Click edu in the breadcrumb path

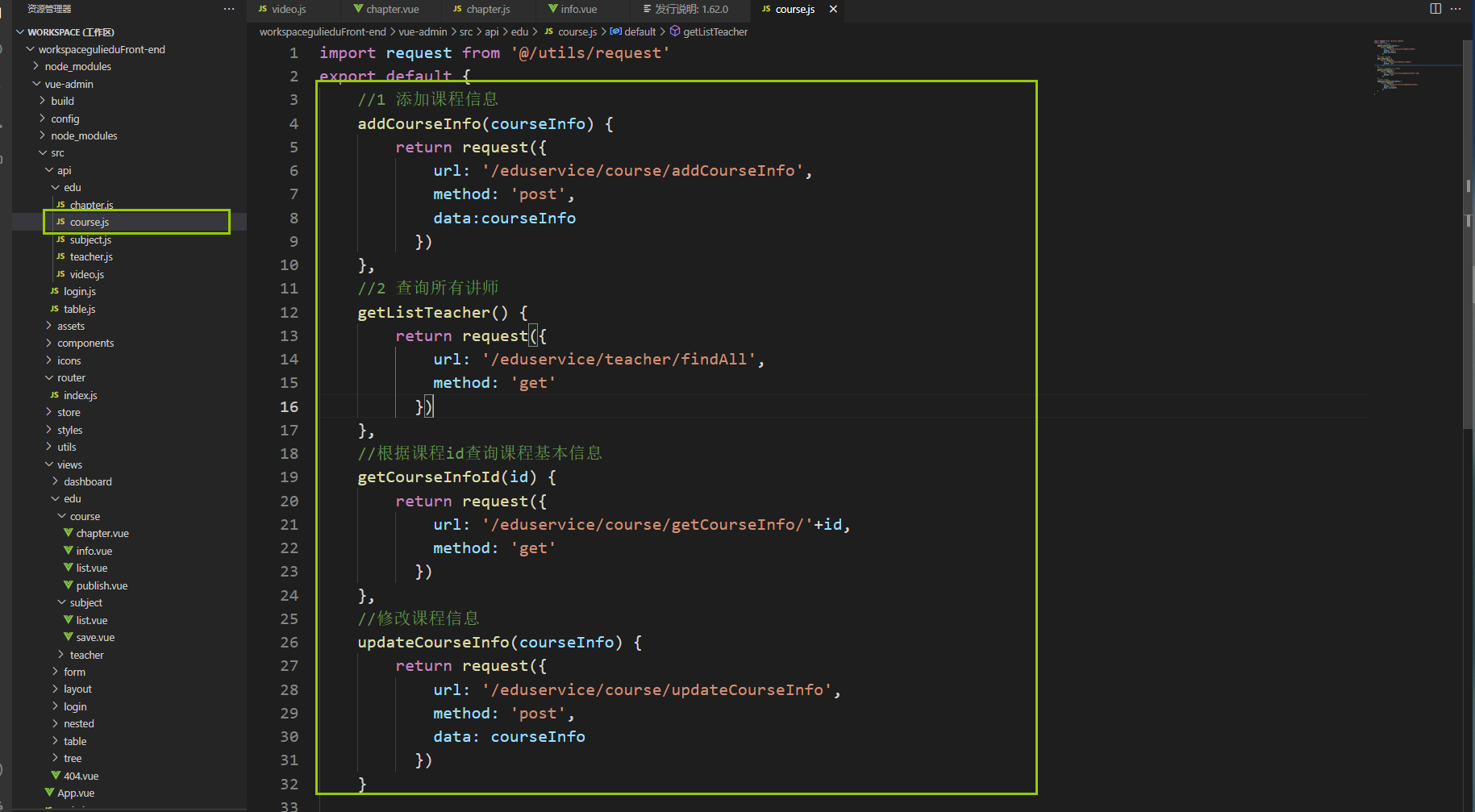pos(519,31)
